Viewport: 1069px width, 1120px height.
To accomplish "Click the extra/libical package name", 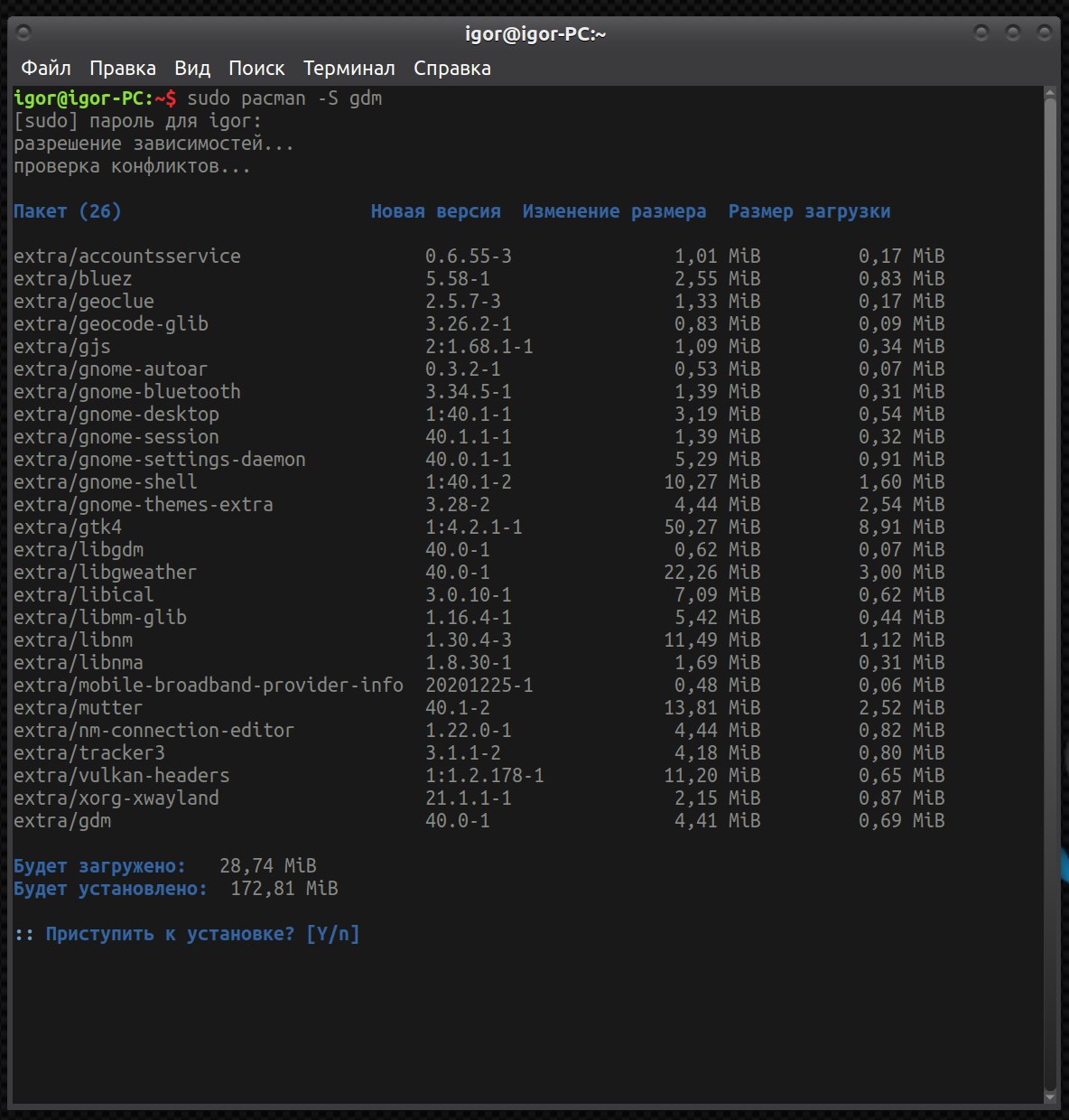I will (84, 595).
